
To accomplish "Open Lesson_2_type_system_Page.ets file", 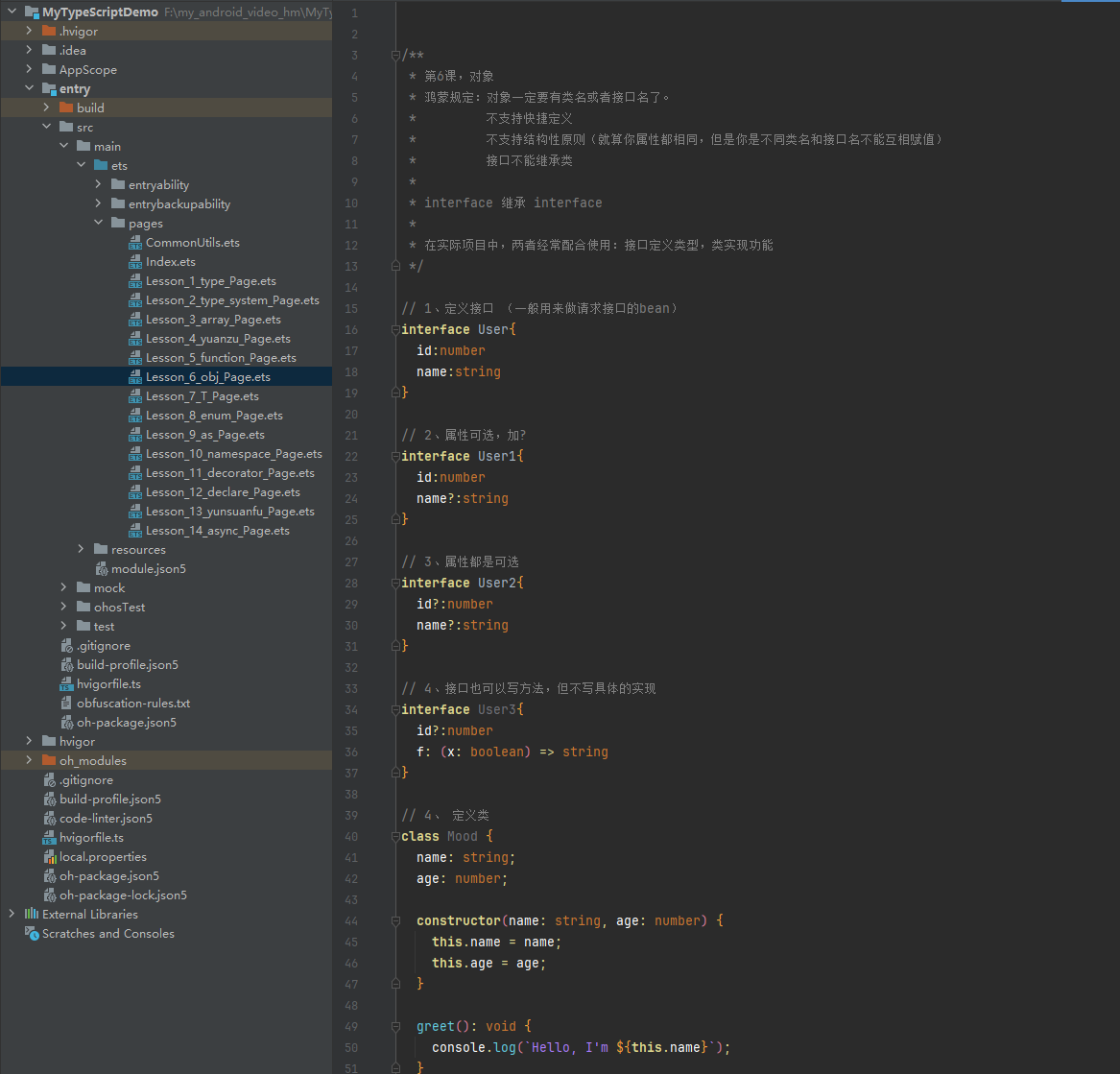I will tap(232, 300).
